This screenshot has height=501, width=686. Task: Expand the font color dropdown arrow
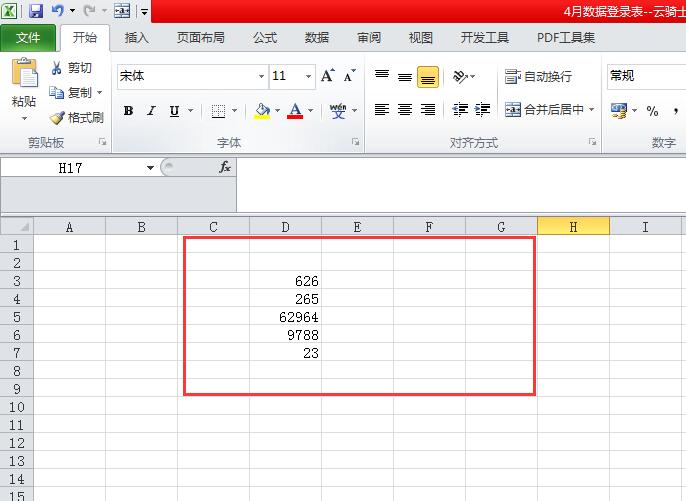311,111
